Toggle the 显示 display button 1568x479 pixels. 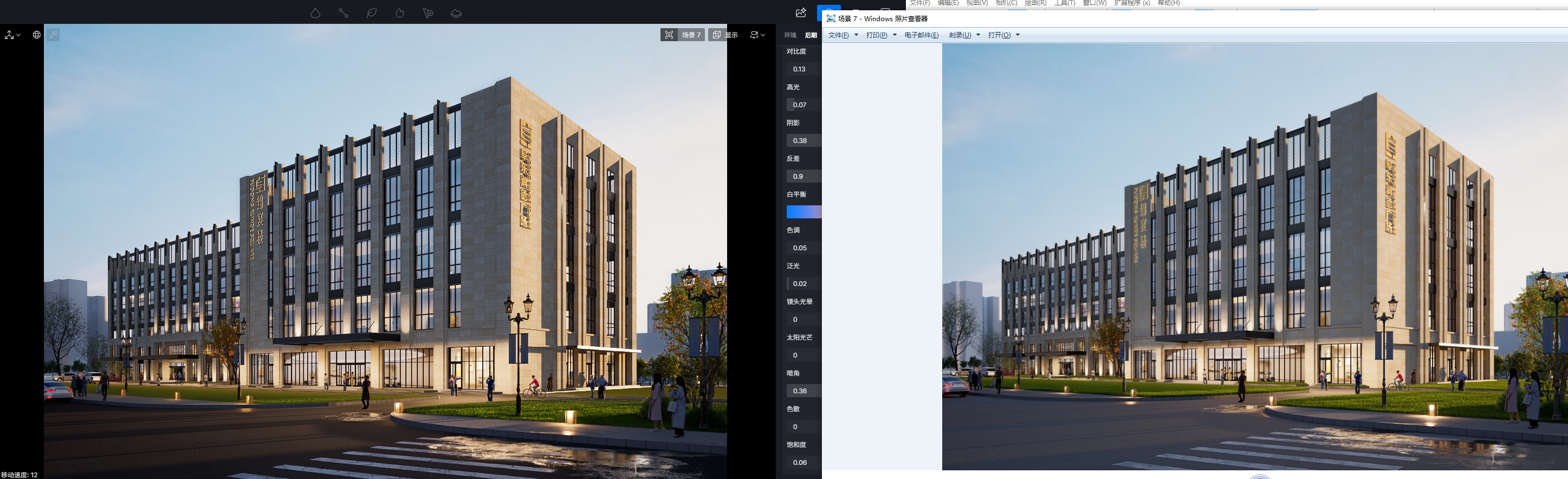pos(725,35)
